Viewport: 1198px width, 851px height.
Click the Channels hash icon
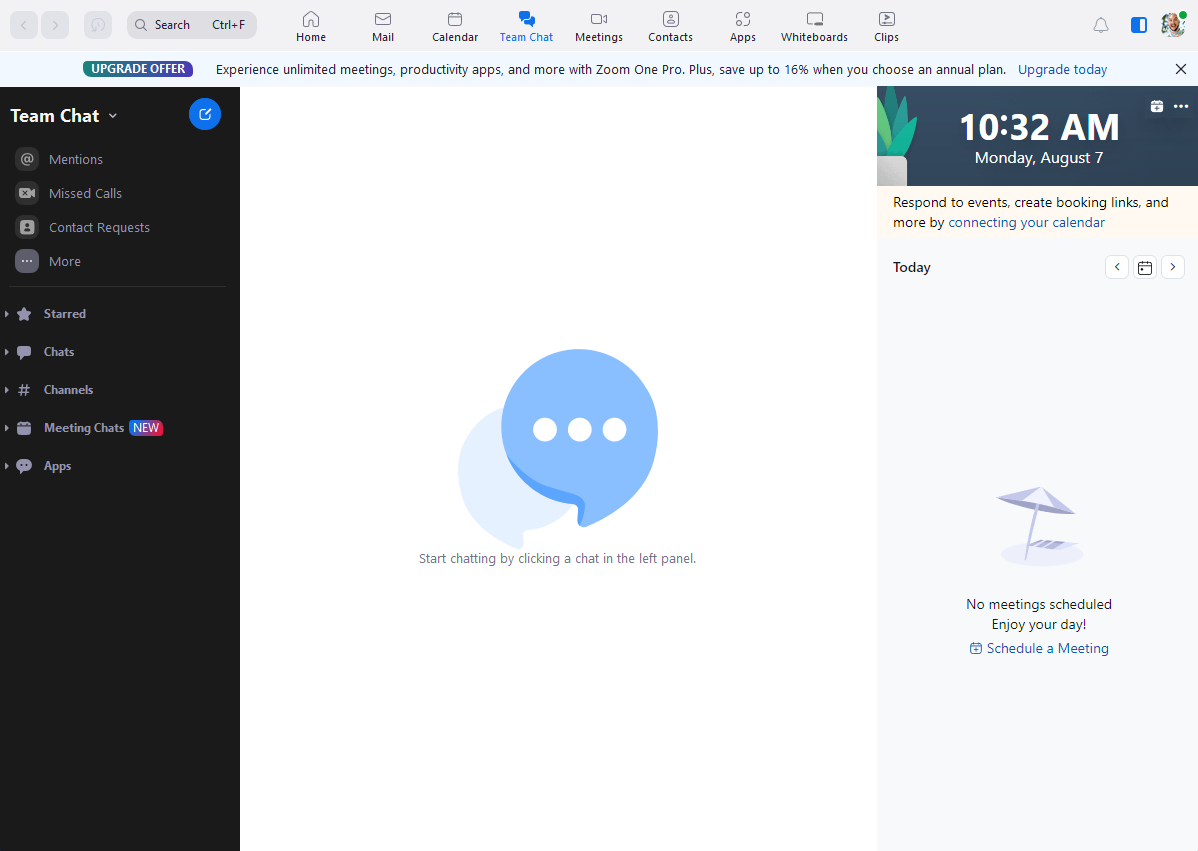(24, 390)
